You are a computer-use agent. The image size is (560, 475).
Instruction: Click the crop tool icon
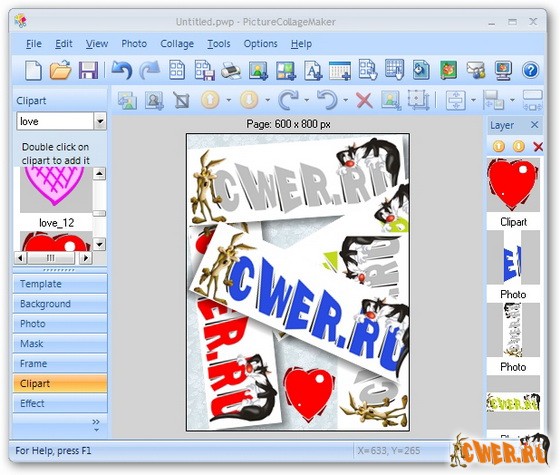pos(181,100)
